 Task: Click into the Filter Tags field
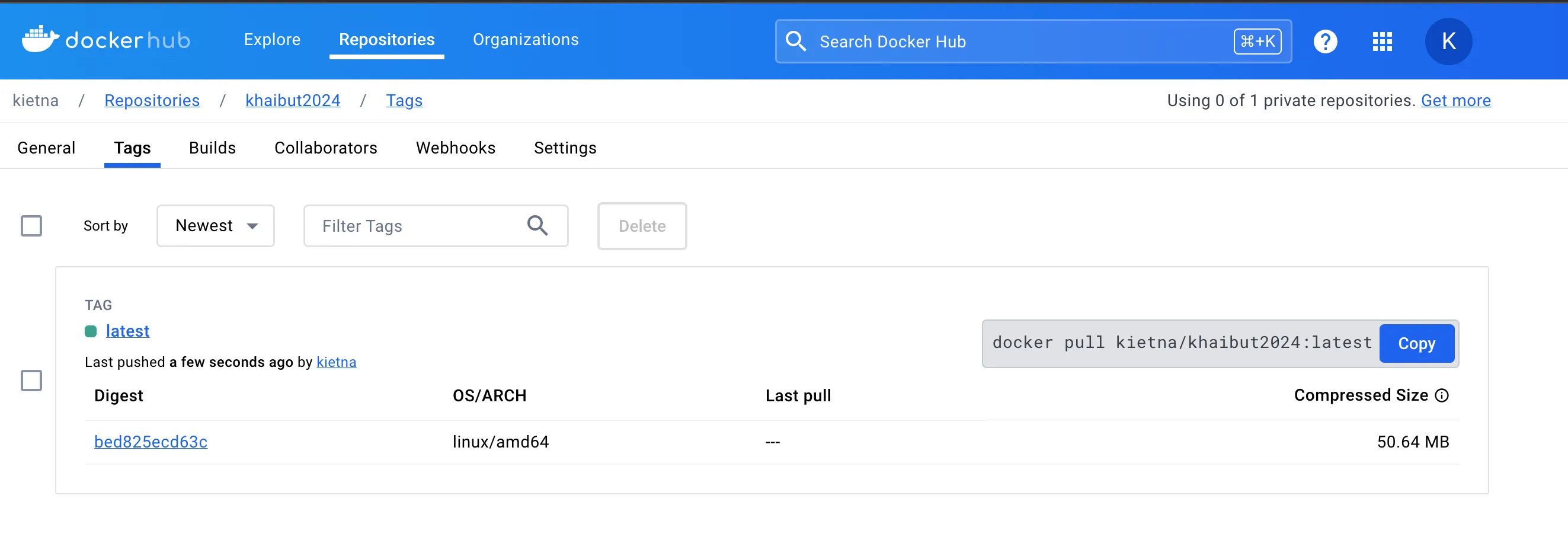point(435,226)
